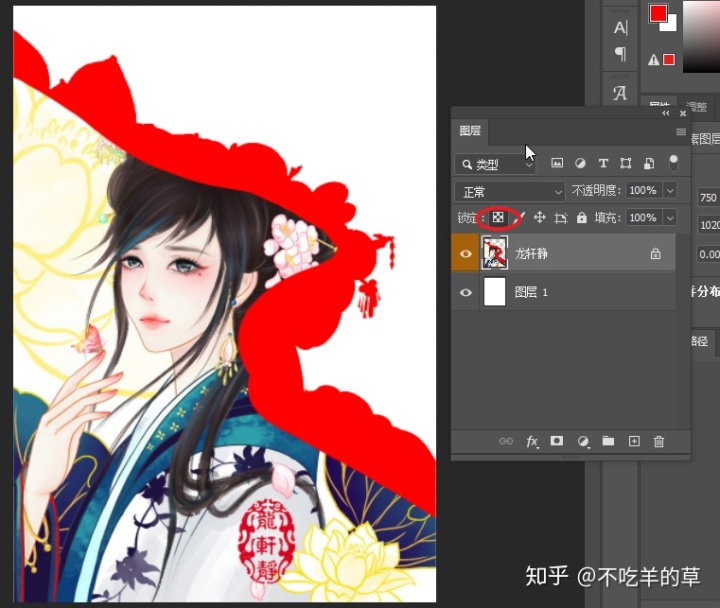Create new fill or adjustment layer
The width and height of the screenshot is (720, 608).
583,441
